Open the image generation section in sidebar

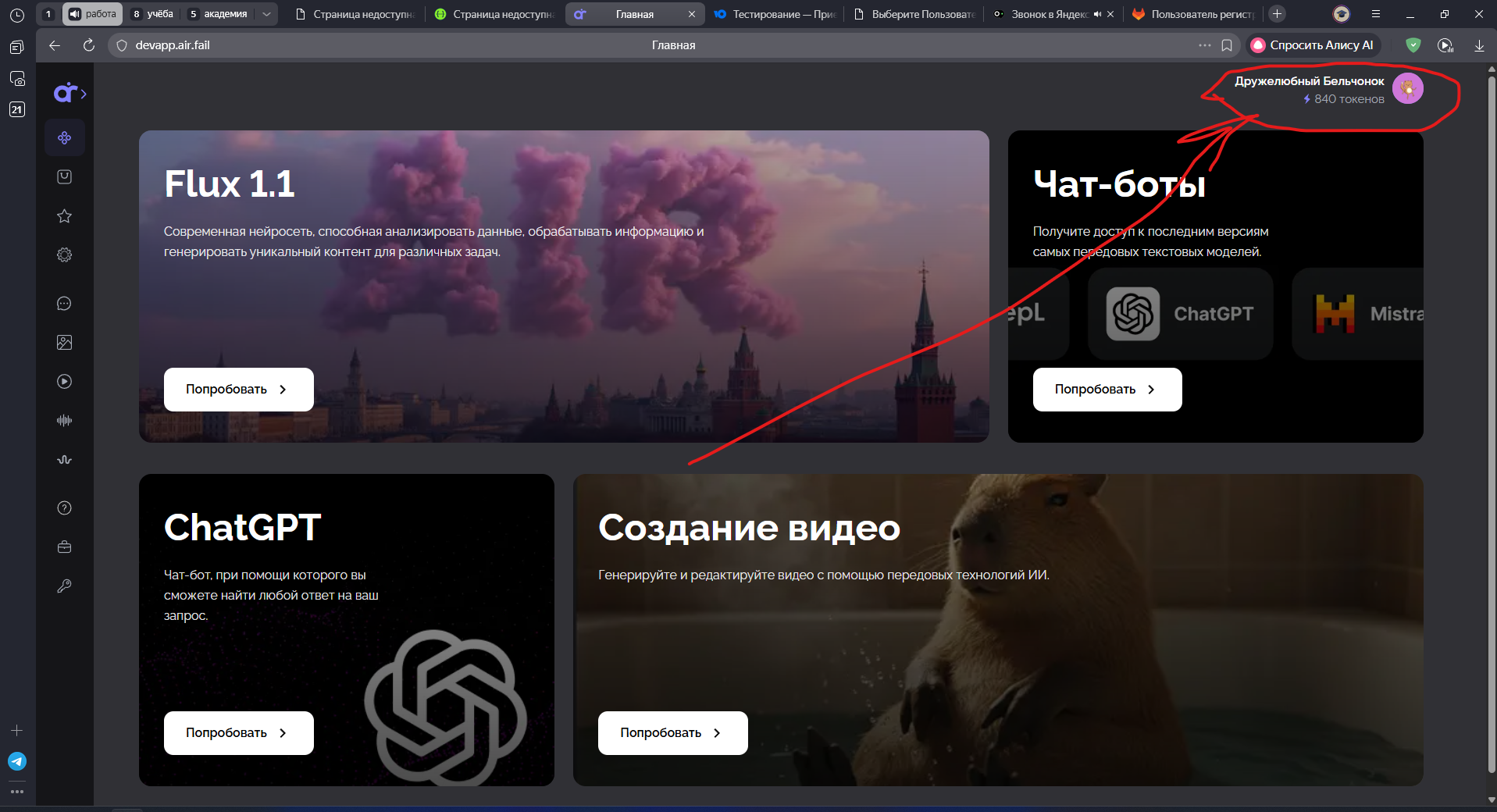(x=65, y=343)
